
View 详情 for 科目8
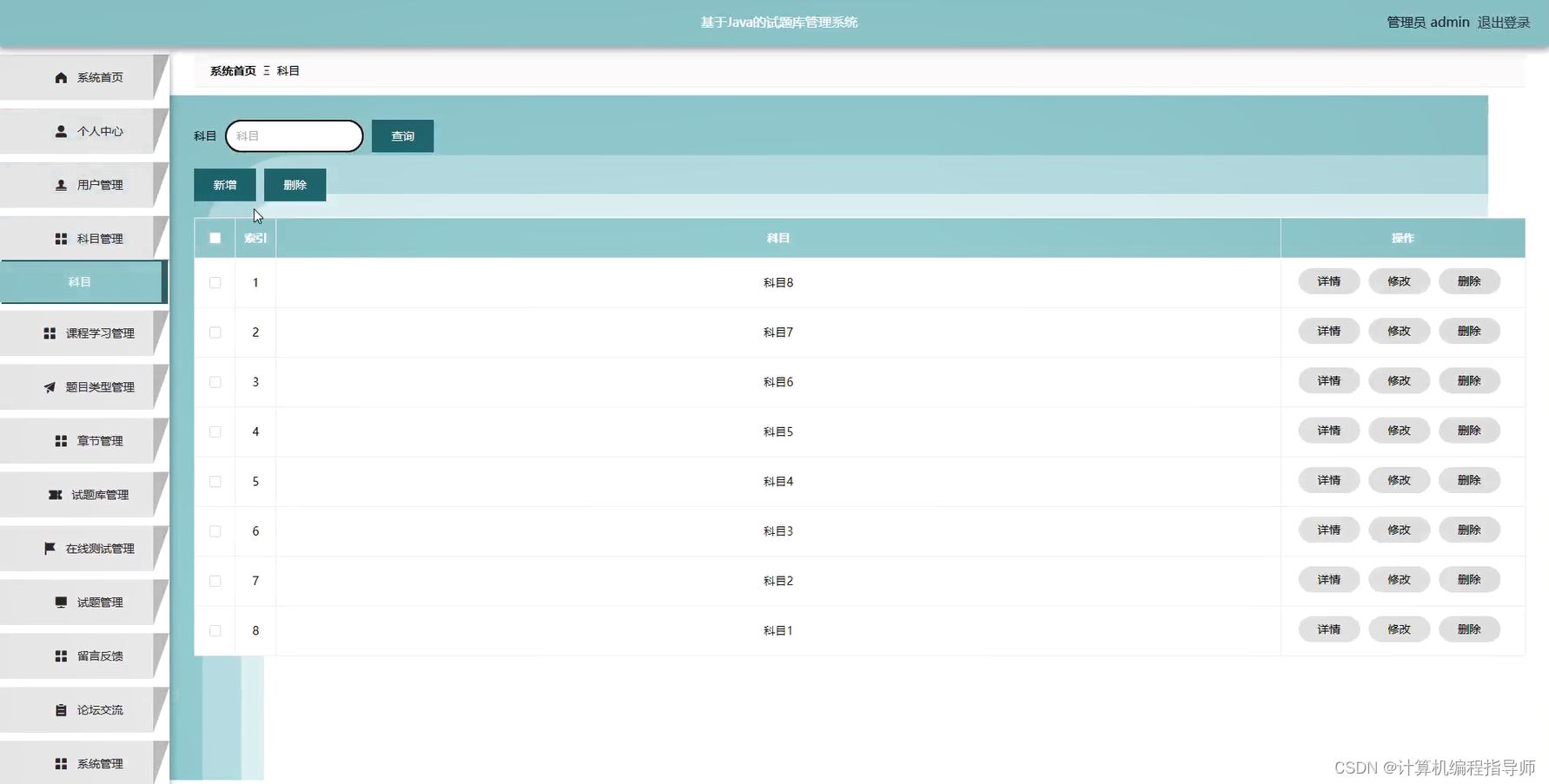coord(1329,281)
